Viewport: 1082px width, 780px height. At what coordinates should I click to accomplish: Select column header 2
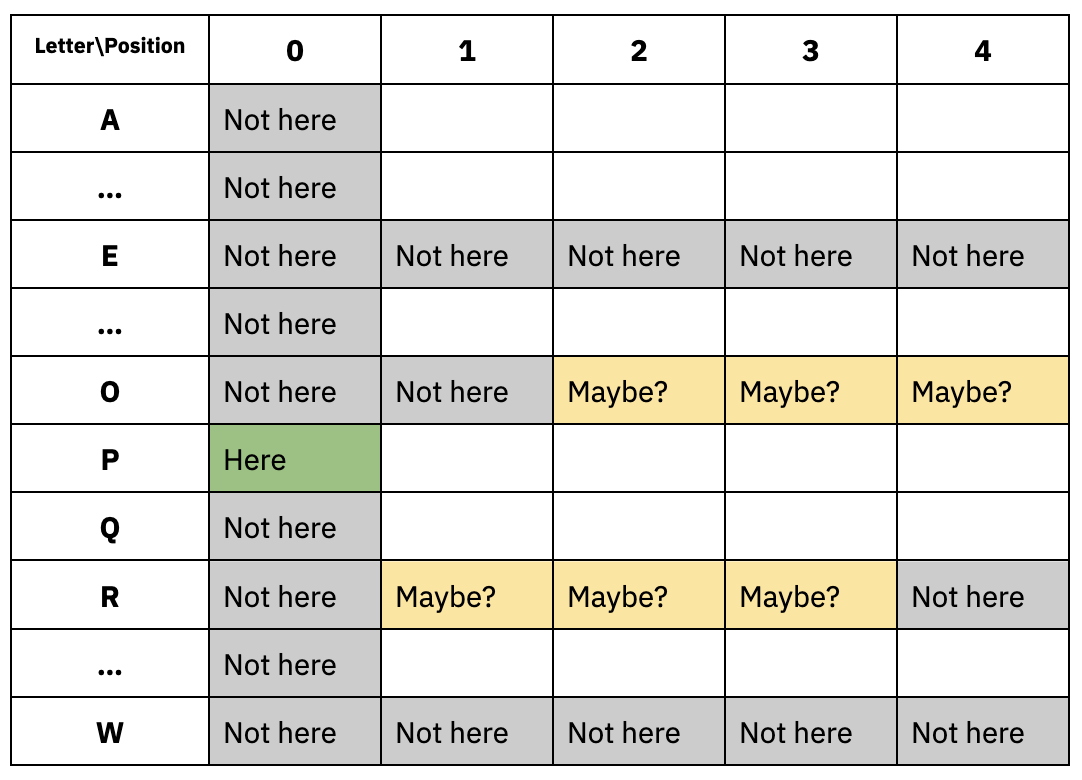[x=639, y=50]
